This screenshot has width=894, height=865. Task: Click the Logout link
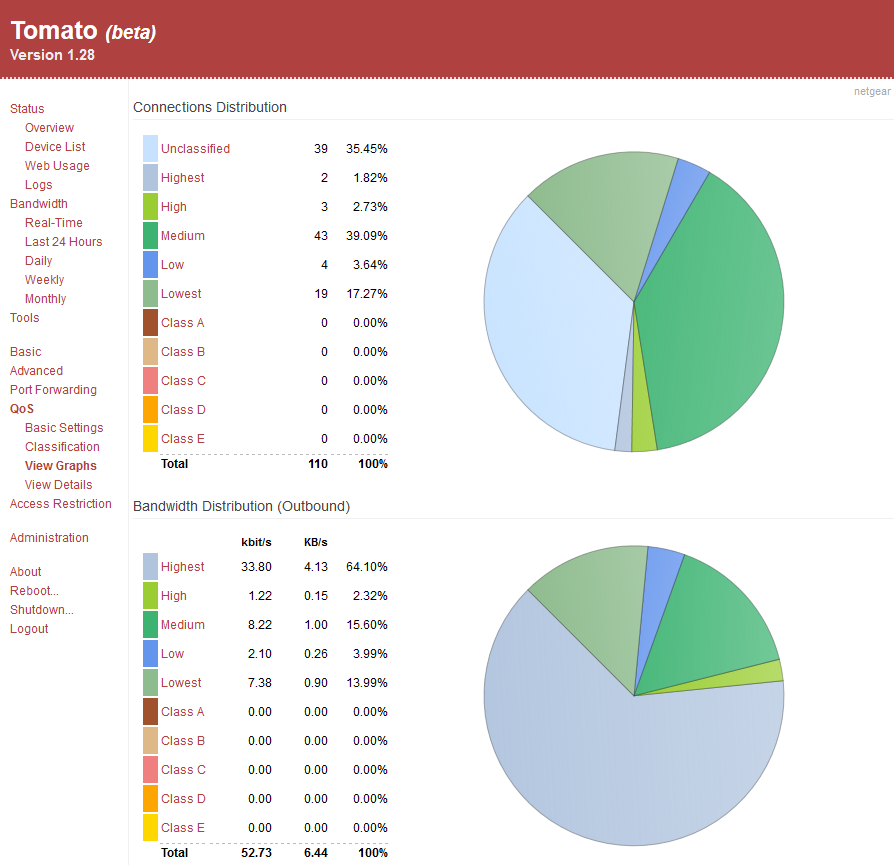click(29, 629)
